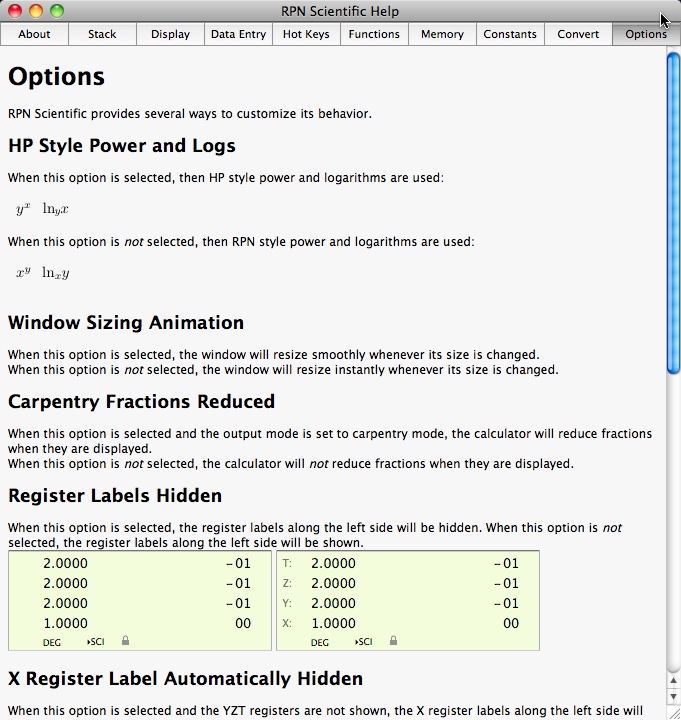Open the About tab
The width and height of the screenshot is (681, 720).
coord(34,34)
